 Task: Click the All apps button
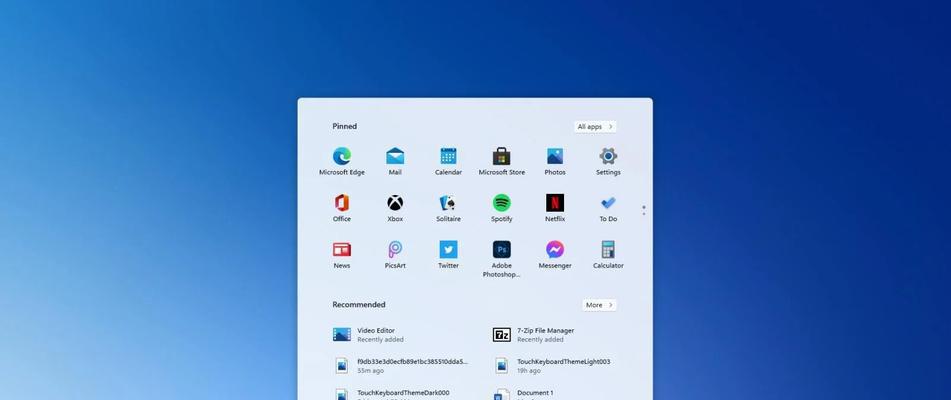(595, 127)
